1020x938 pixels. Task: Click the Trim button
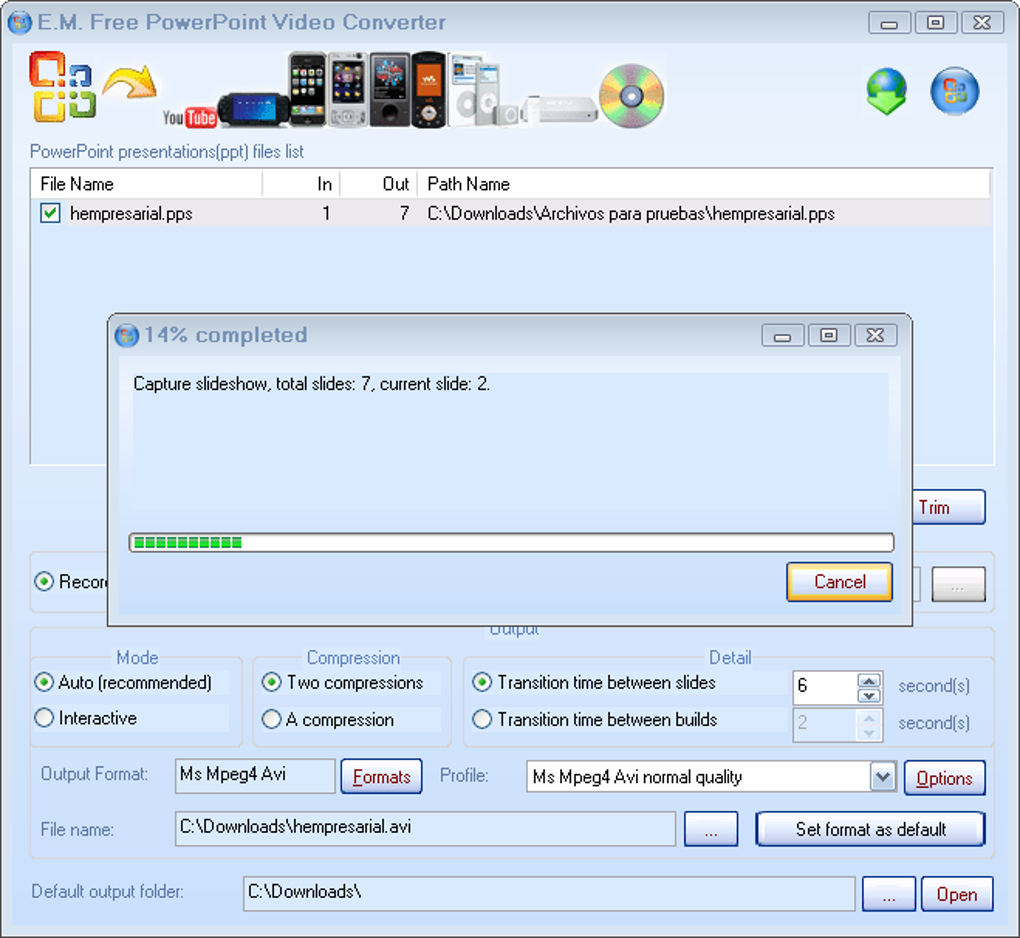pos(948,507)
